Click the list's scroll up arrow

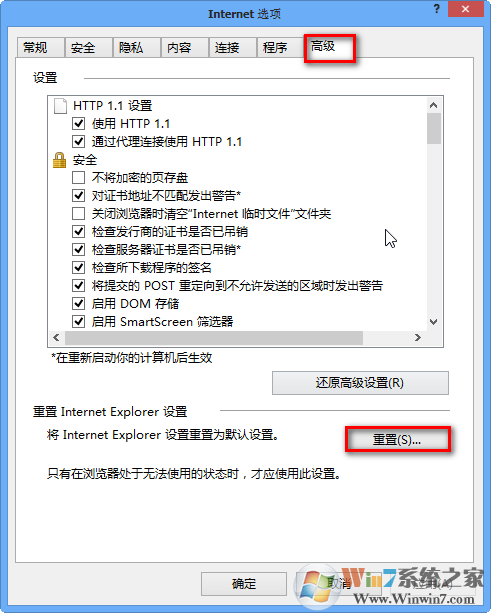click(x=433, y=105)
